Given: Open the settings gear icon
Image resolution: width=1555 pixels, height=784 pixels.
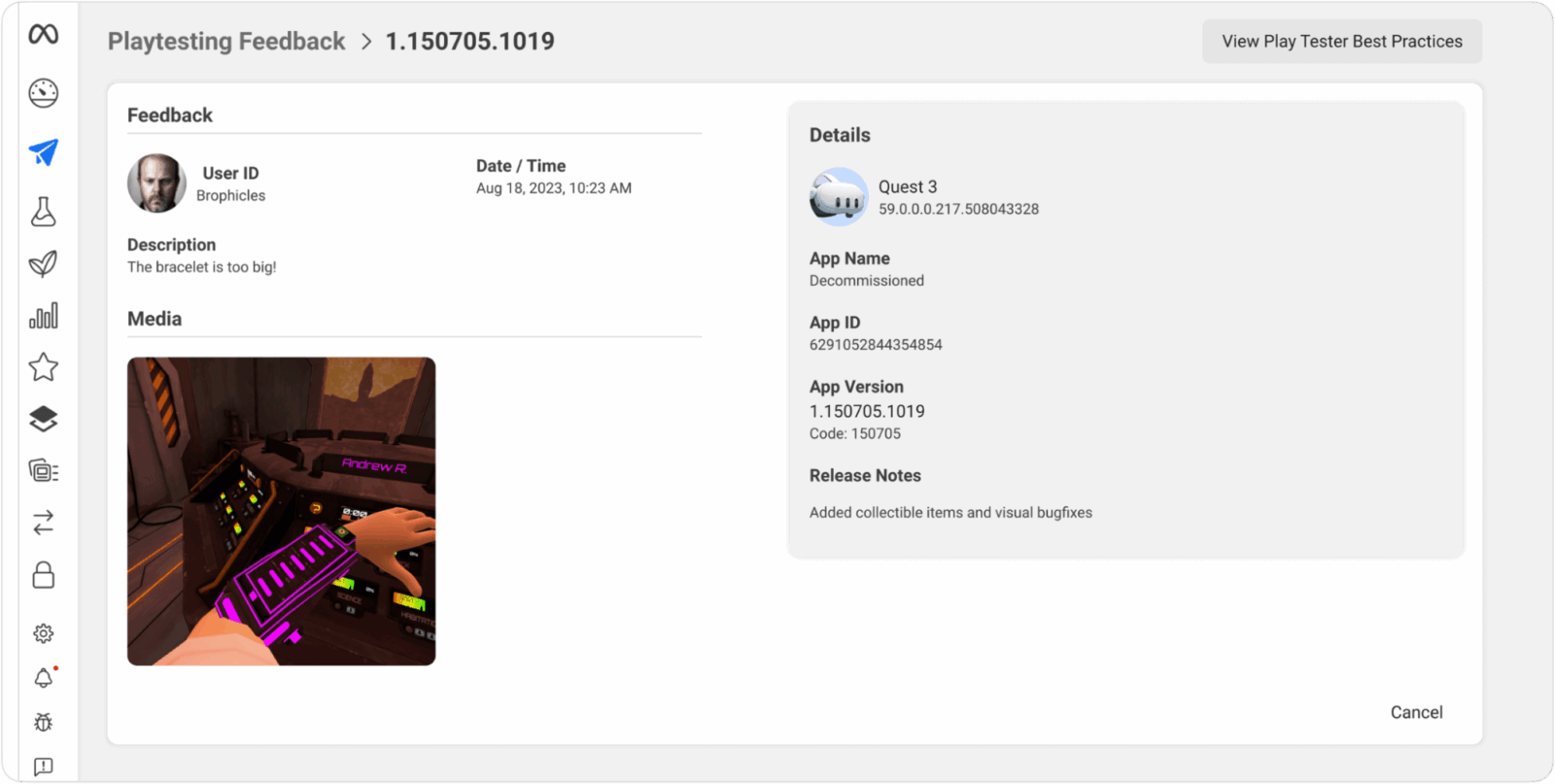Looking at the screenshot, I should point(44,633).
